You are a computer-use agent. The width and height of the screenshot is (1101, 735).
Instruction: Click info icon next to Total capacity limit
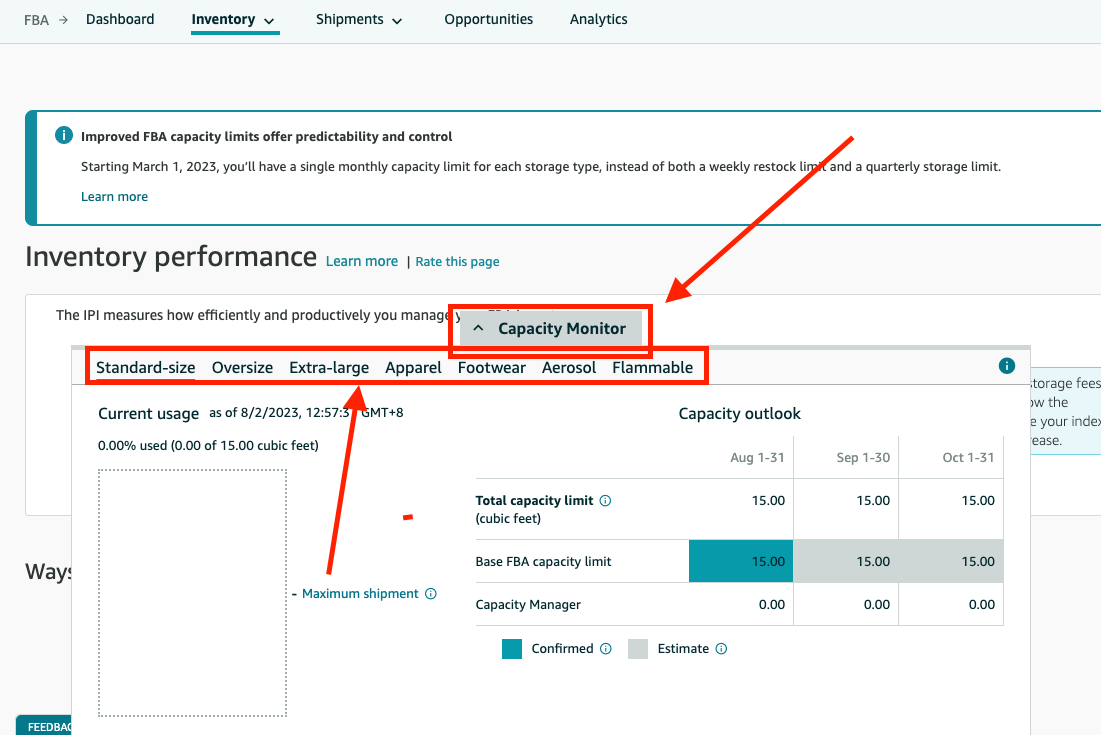click(606, 501)
